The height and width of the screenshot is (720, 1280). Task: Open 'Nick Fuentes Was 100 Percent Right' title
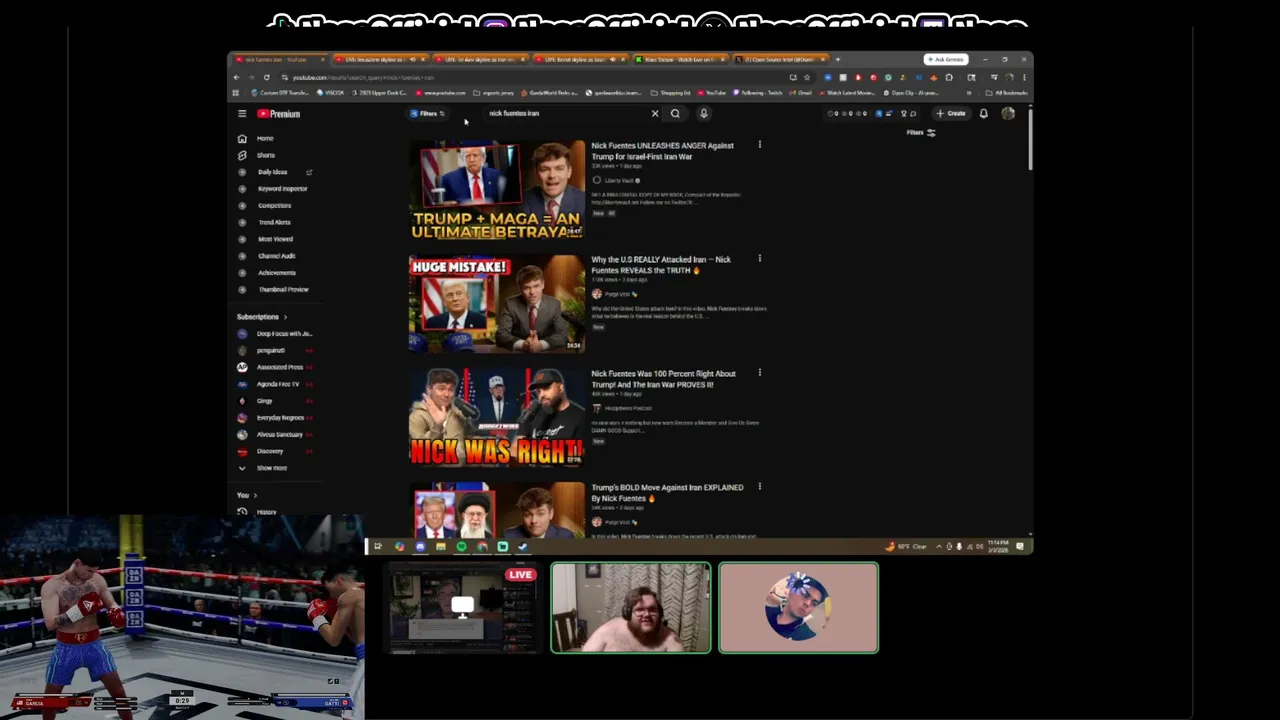[x=663, y=379]
